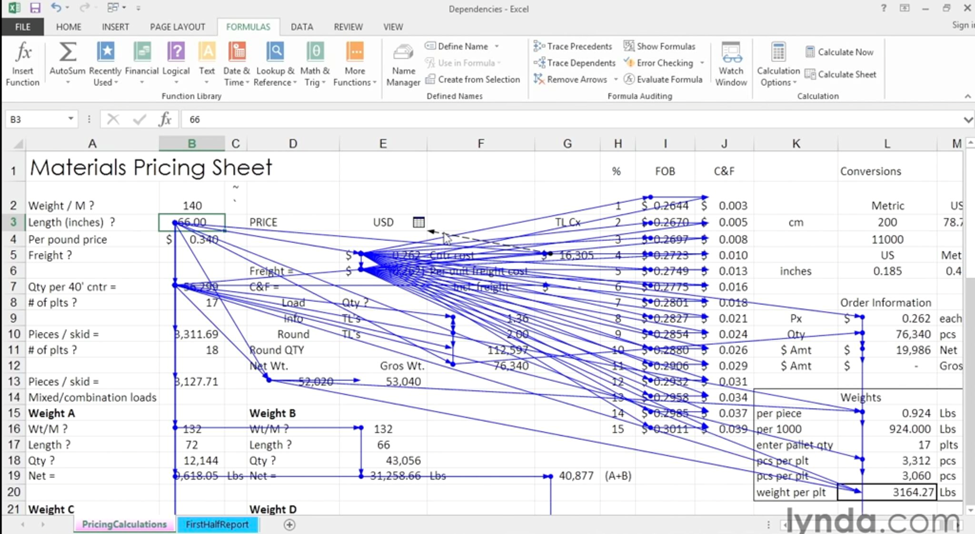Screen dimensions: 979x537
Task: Open Date & Time functions
Action: click(237, 64)
